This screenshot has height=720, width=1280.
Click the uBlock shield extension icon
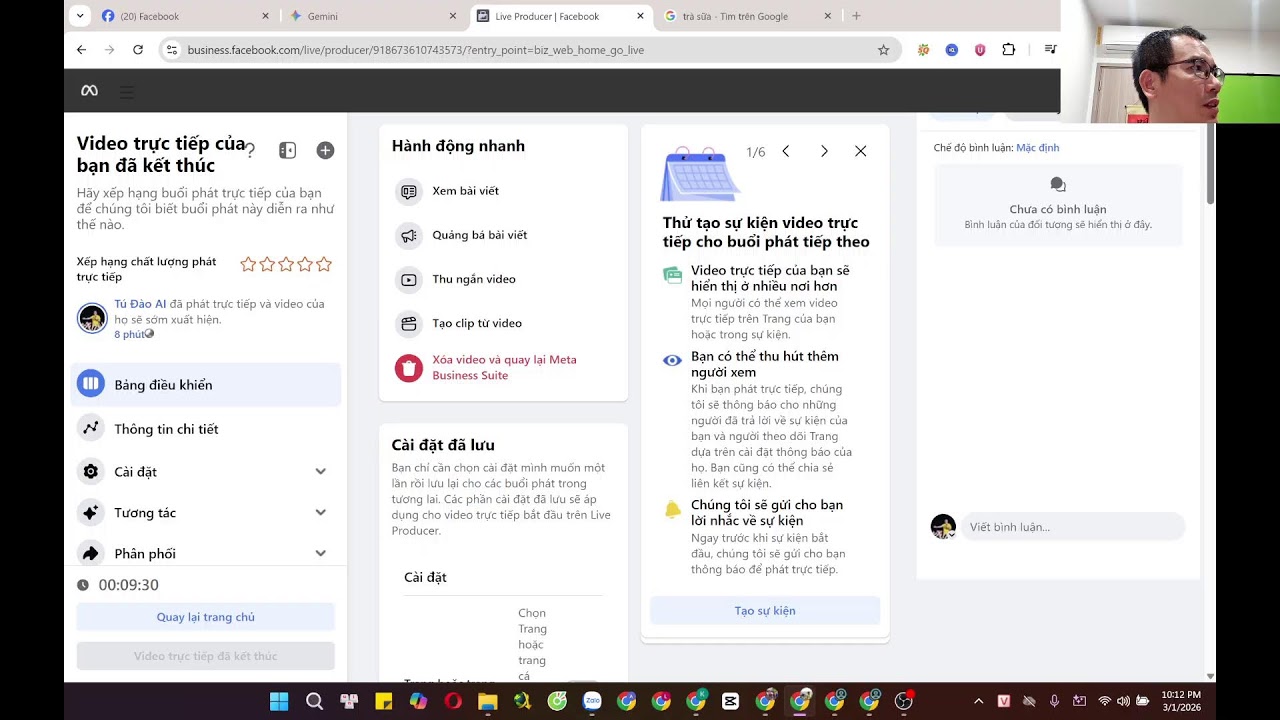click(x=980, y=50)
